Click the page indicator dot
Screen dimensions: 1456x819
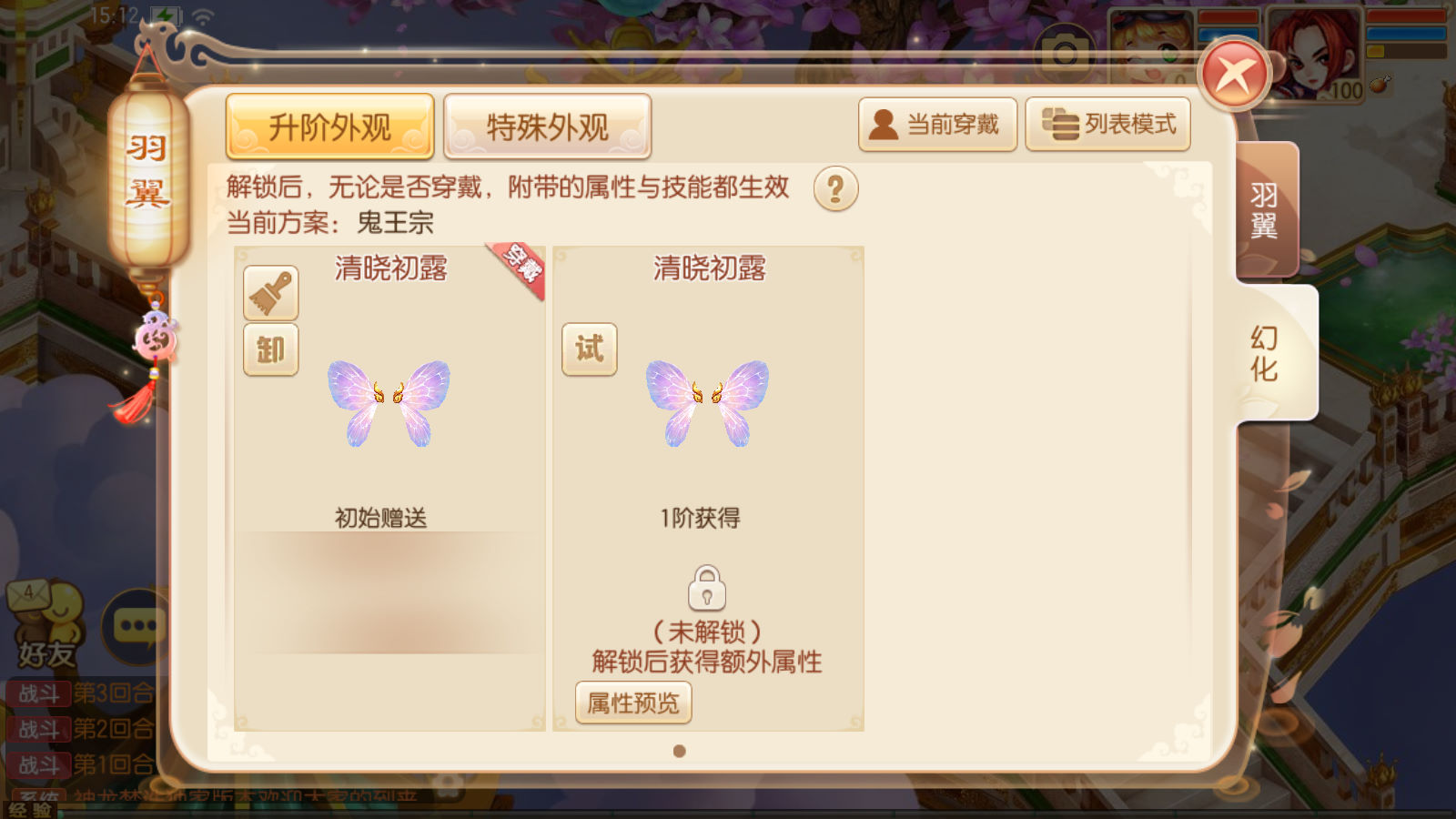679,751
